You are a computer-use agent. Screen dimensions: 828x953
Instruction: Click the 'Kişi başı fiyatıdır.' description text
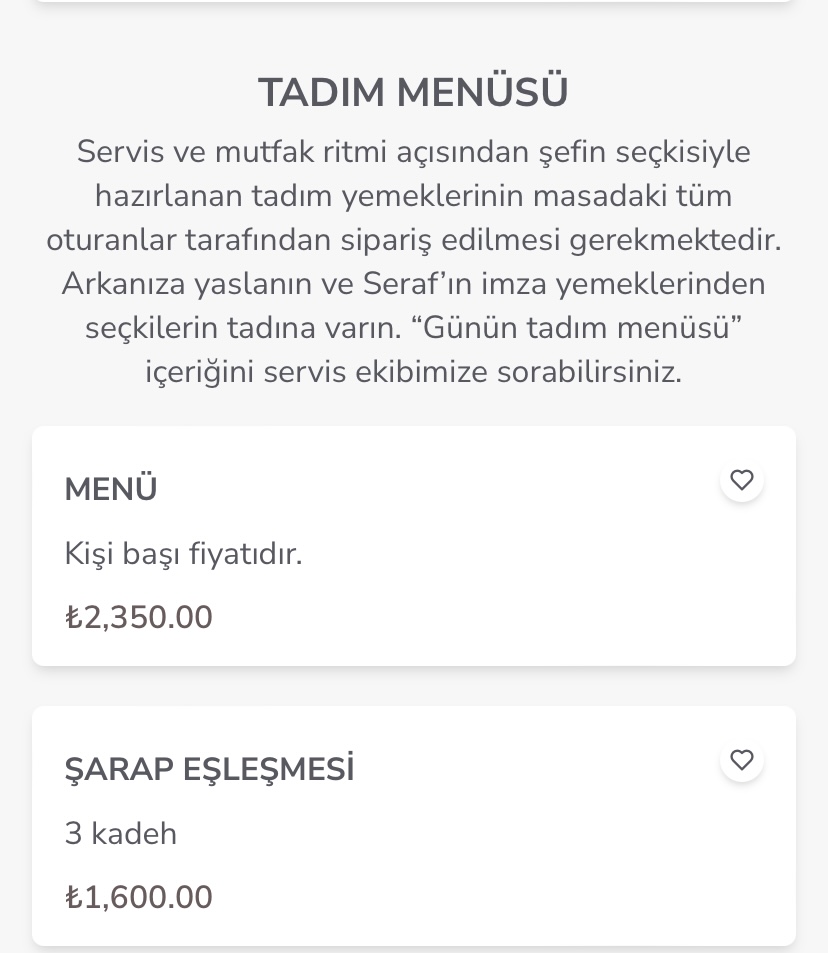point(184,554)
